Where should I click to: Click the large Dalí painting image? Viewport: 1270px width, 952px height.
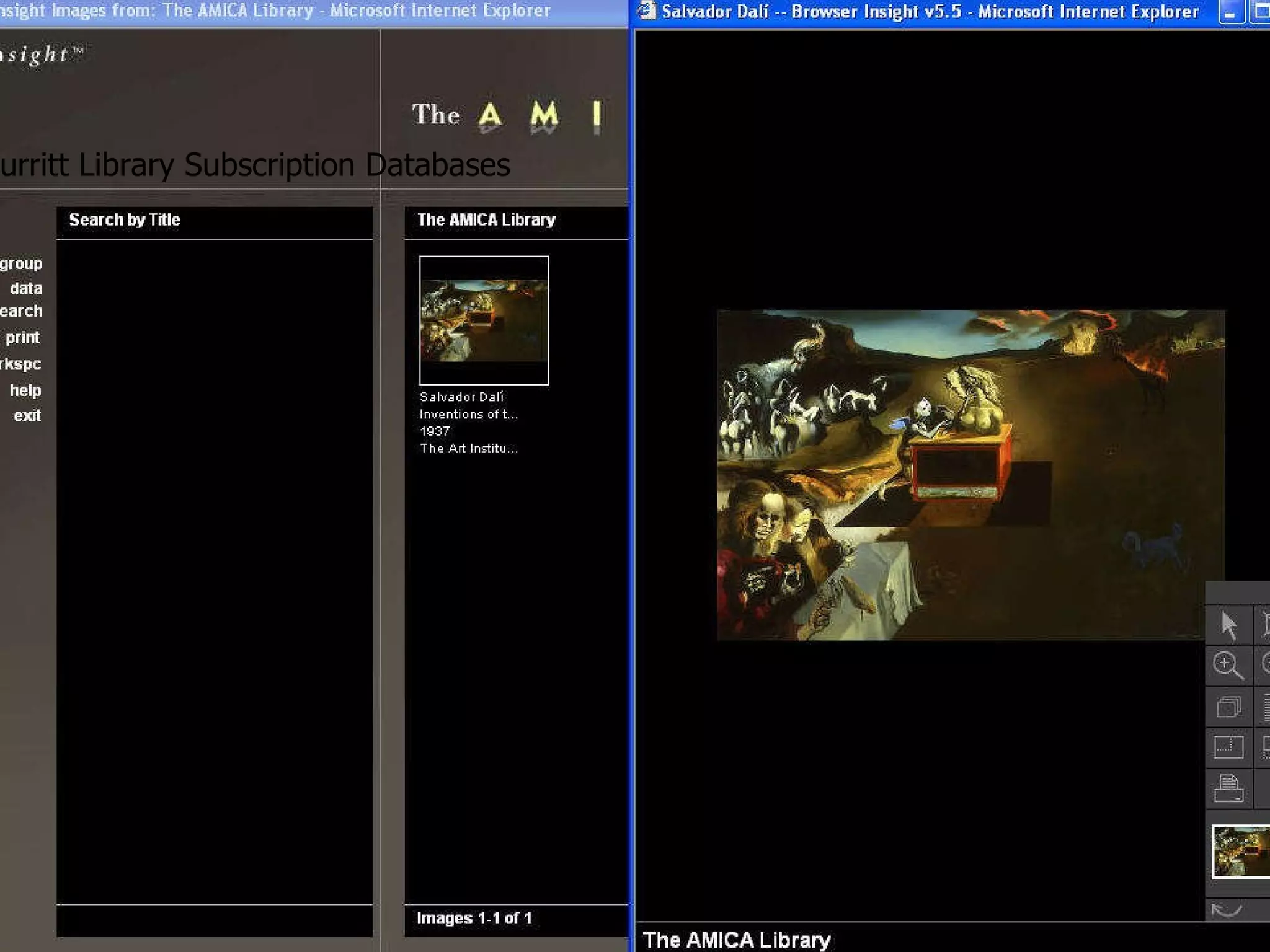click(970, 475)
